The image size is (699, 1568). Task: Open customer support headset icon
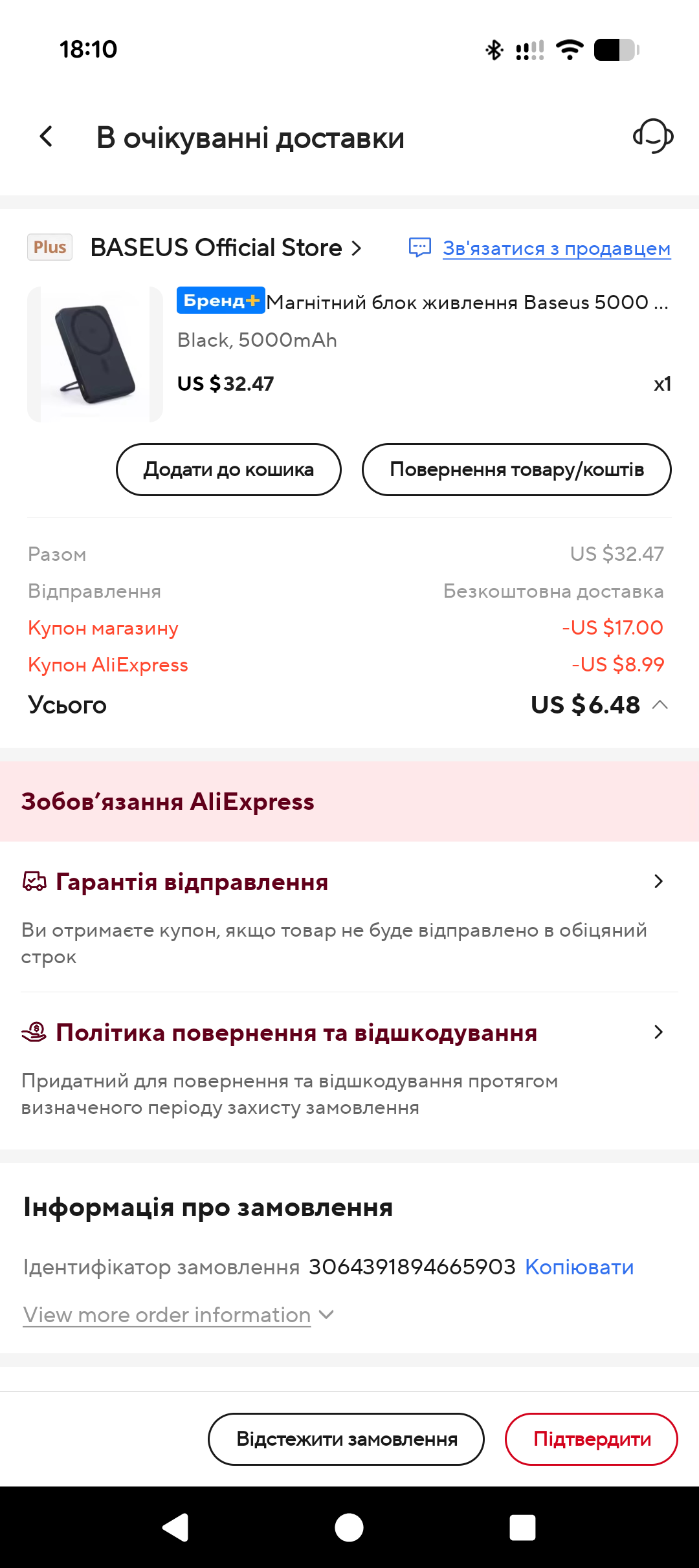[x=653, y=136]
